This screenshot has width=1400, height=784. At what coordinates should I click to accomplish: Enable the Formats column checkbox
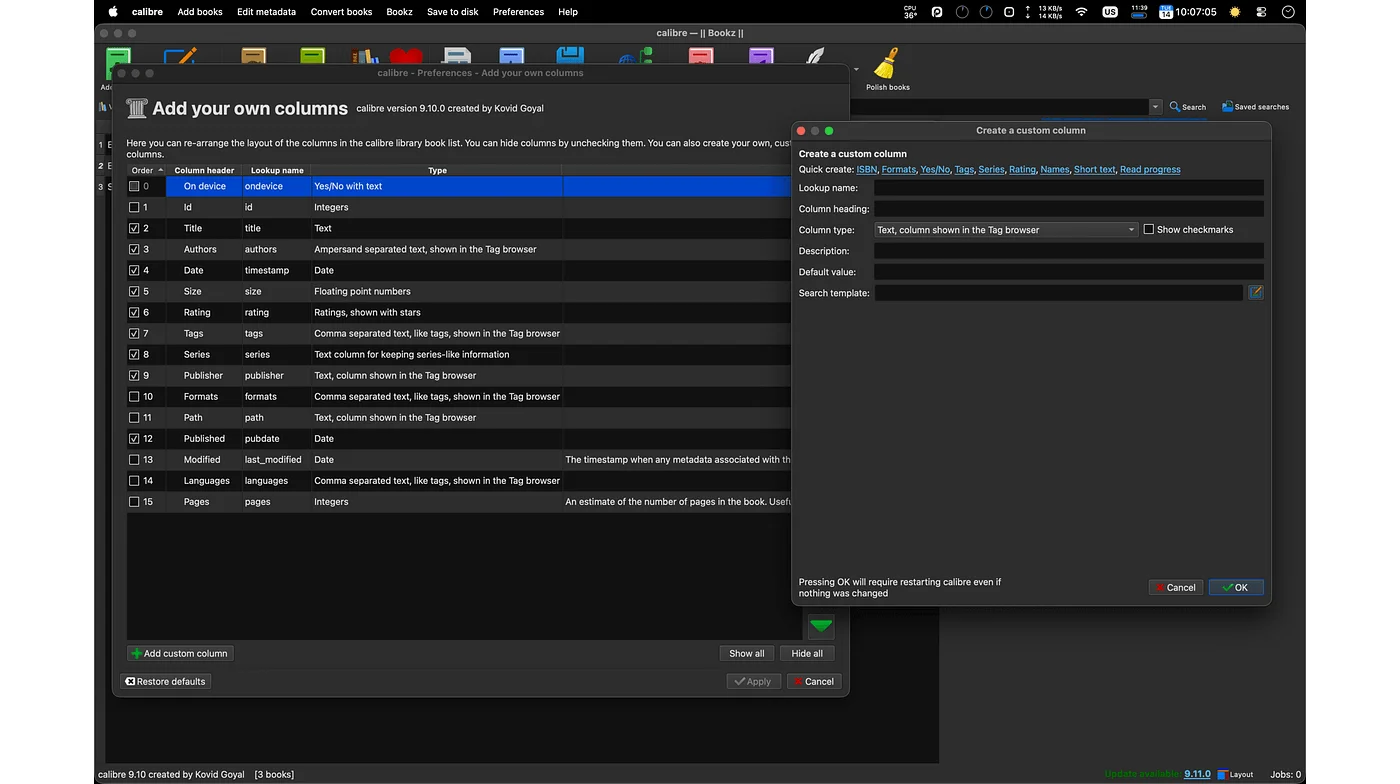tap(134, 396)
